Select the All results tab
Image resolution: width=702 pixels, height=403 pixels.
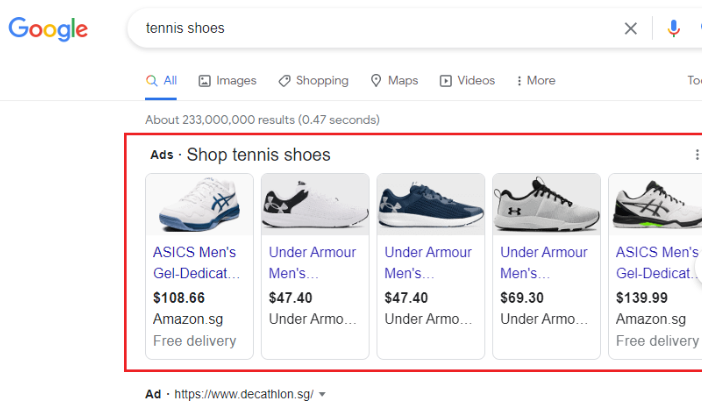(161, 81)
